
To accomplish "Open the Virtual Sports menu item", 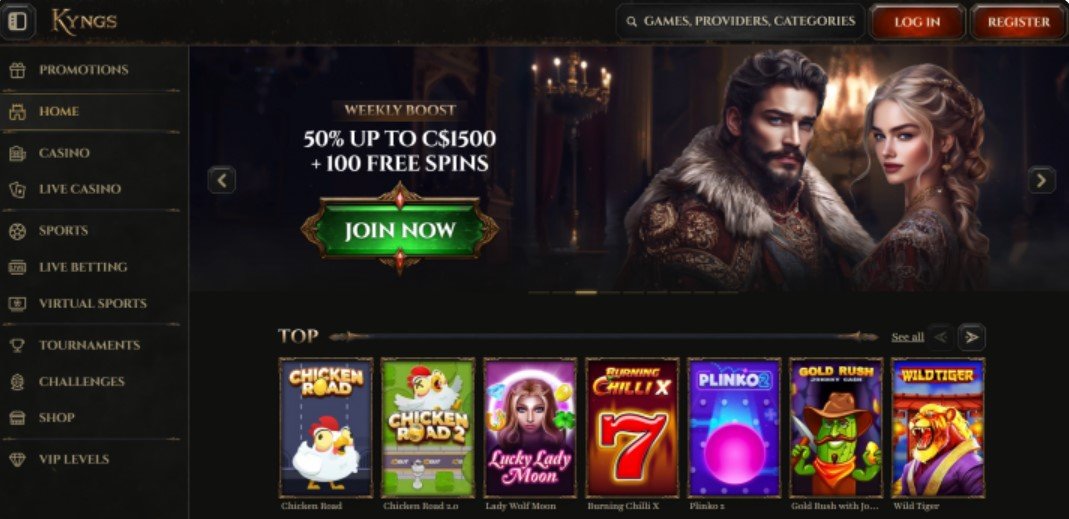I will point(92,303).
